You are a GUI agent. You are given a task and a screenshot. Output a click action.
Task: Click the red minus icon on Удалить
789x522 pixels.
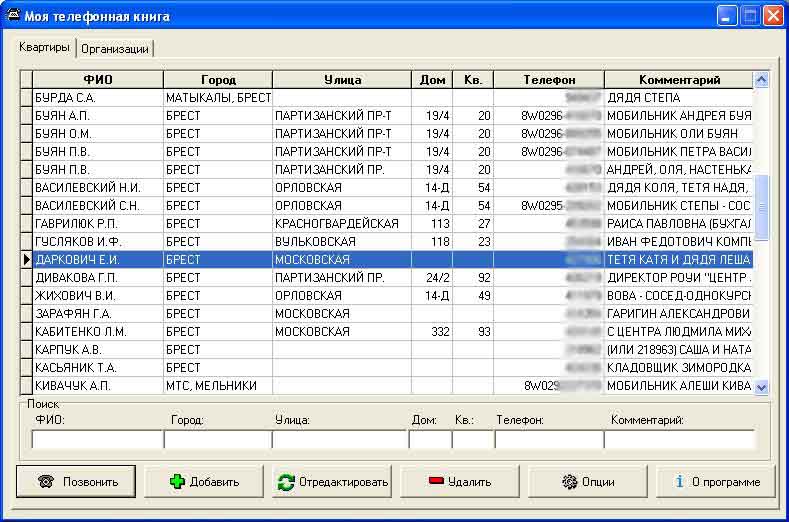click(x=436, y=481)
